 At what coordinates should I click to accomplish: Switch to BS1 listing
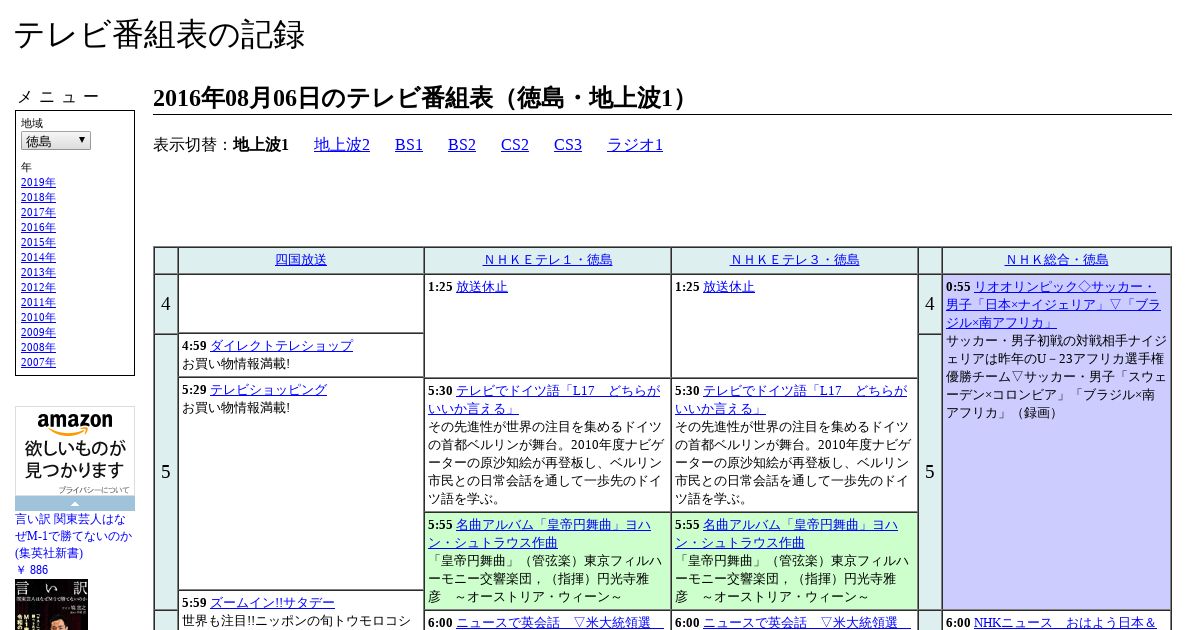coord(409,145)
